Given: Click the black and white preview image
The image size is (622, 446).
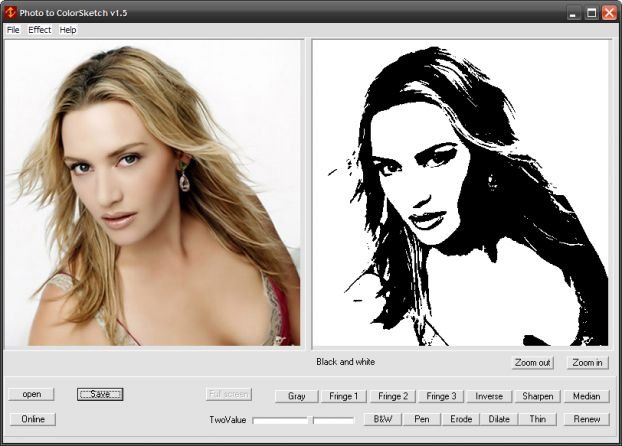Looking at the screenshot, I should tap(460, 193).
